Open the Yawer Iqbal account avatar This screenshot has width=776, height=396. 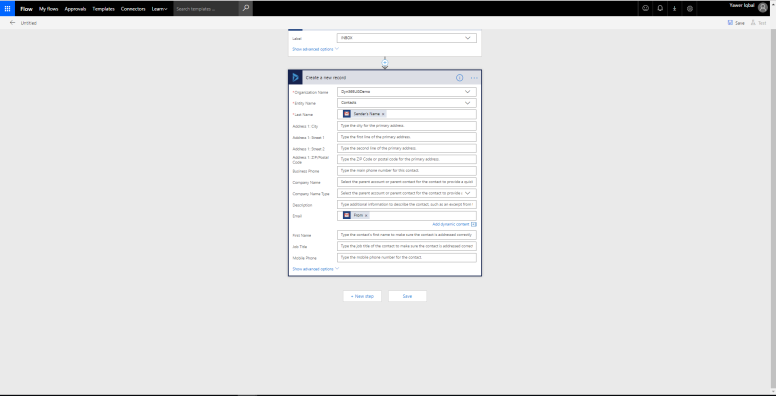point(763,8)
